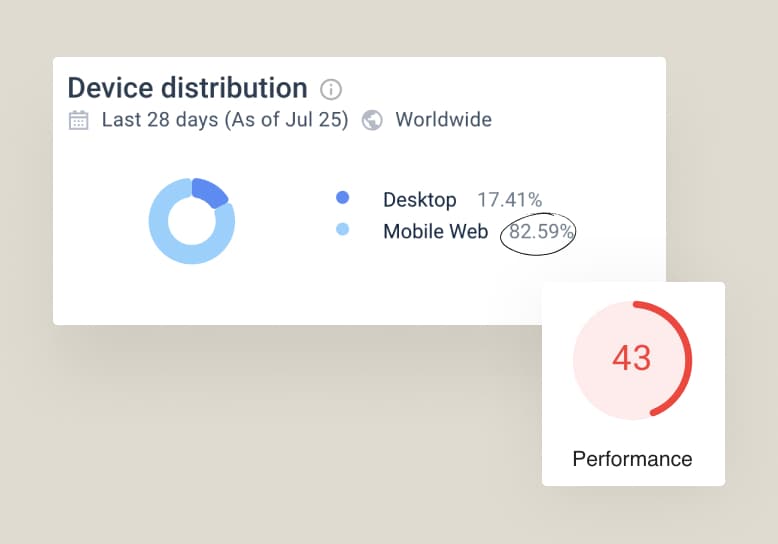
Task: Click the Desktop legend label
Action: (419, 200)
